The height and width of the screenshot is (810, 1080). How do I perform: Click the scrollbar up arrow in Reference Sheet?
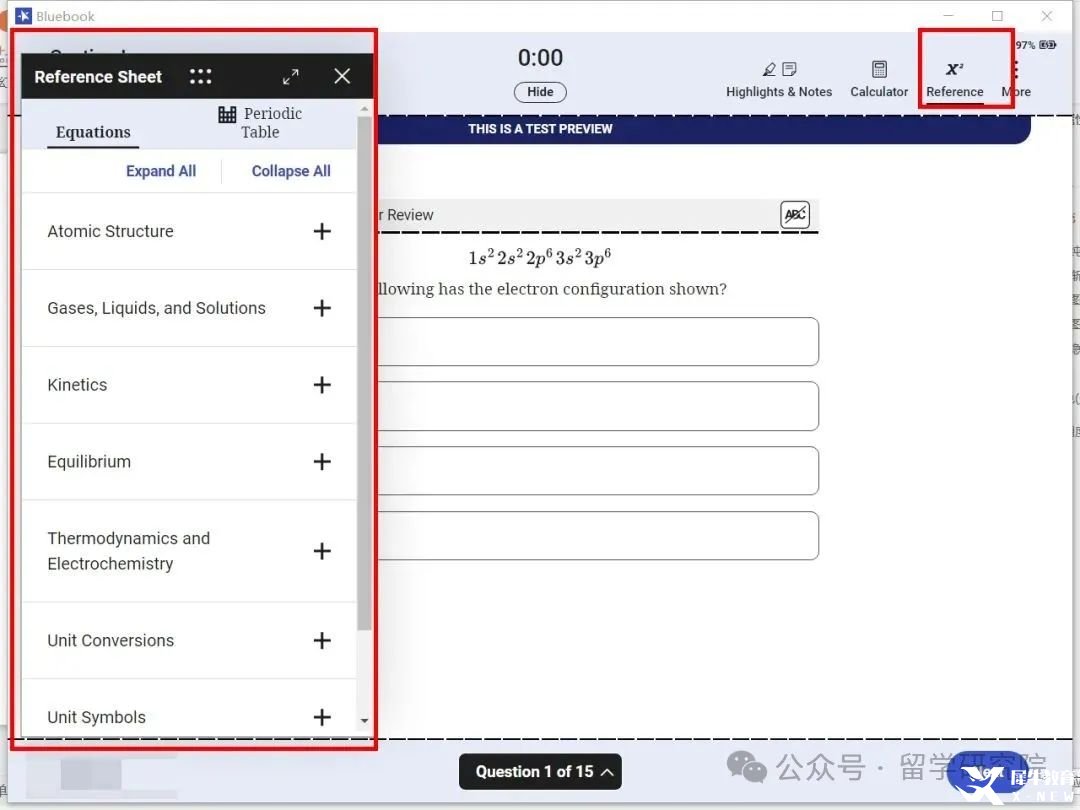364,109
